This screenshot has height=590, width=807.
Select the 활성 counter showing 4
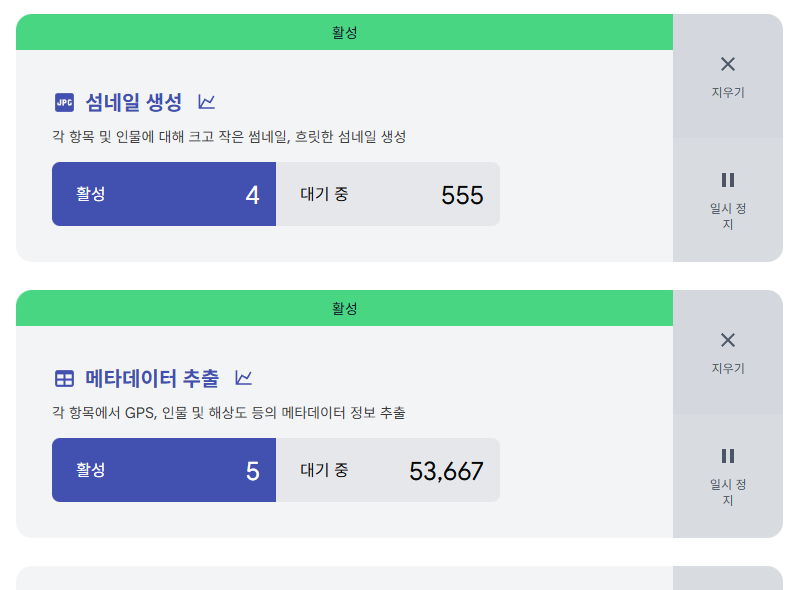164,194
